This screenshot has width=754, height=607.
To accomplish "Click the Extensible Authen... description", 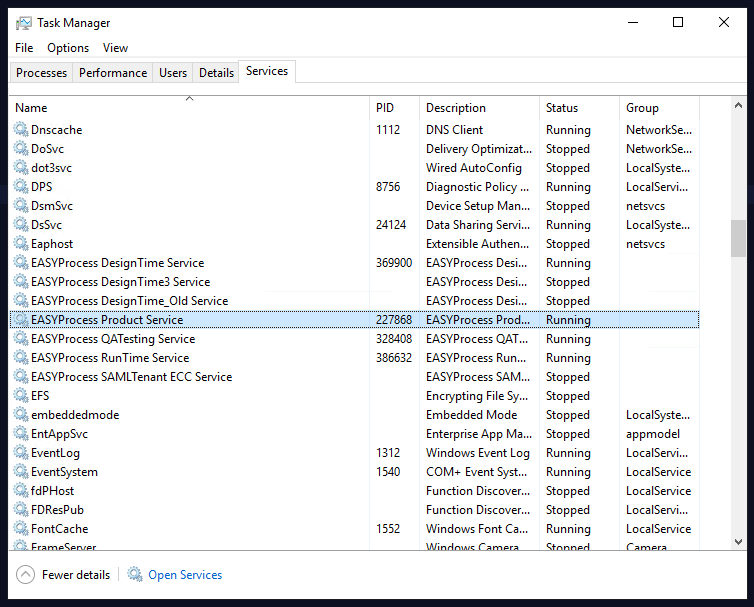I will pyautogui.click(x=478, y=244).
